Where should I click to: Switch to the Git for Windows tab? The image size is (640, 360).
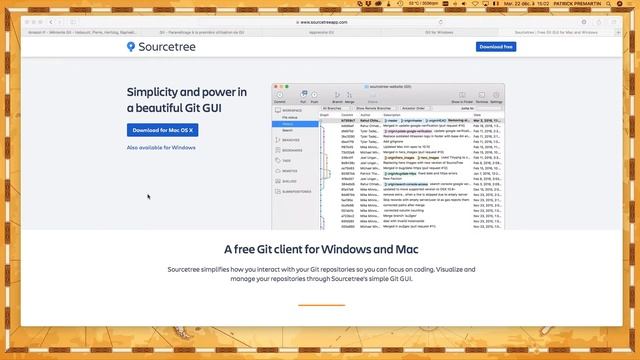coord(440,32)
